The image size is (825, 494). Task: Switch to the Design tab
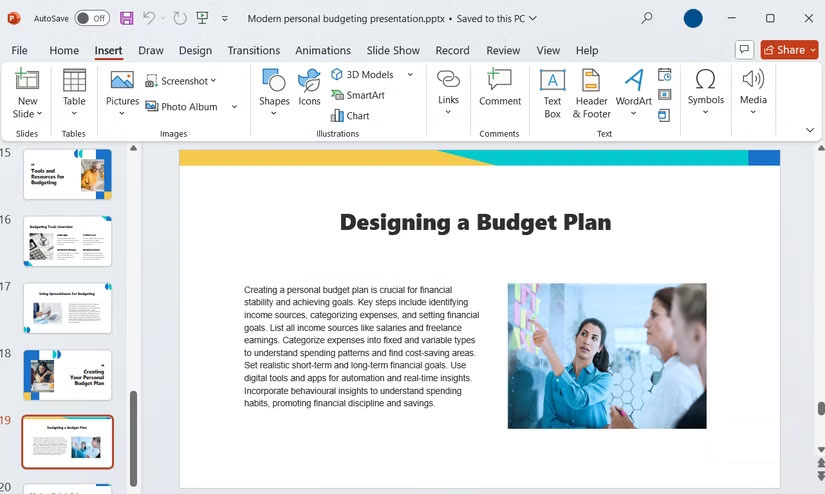pyautogui.click(x=195, y=50)
